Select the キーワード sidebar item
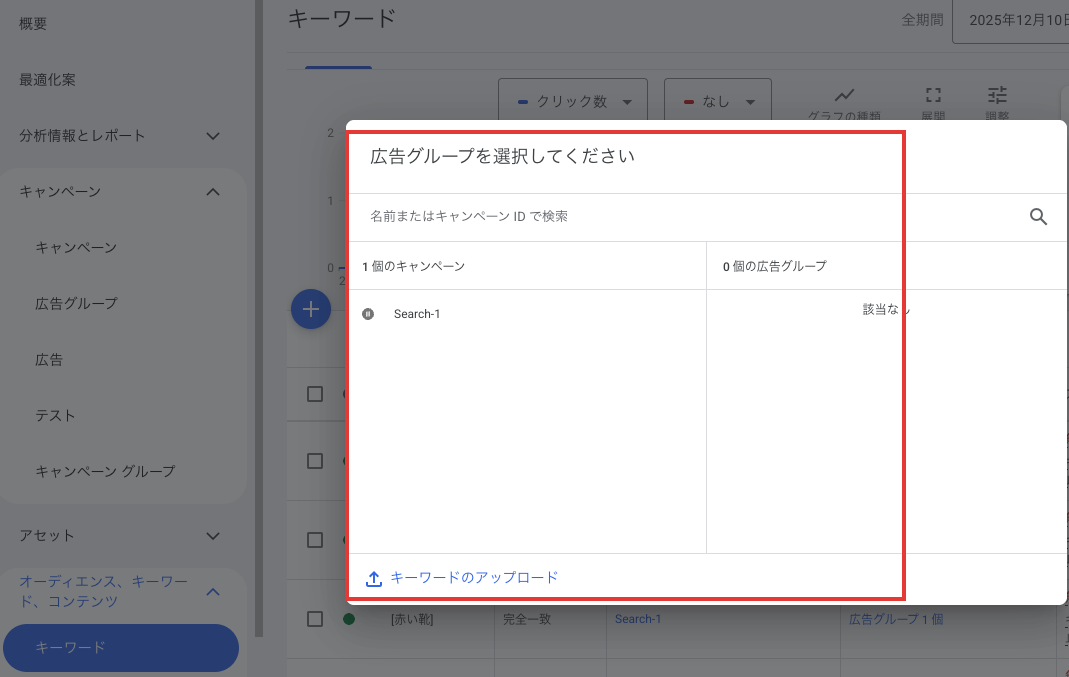This screenshot has height=677, width=1069. tap(121, 648)
